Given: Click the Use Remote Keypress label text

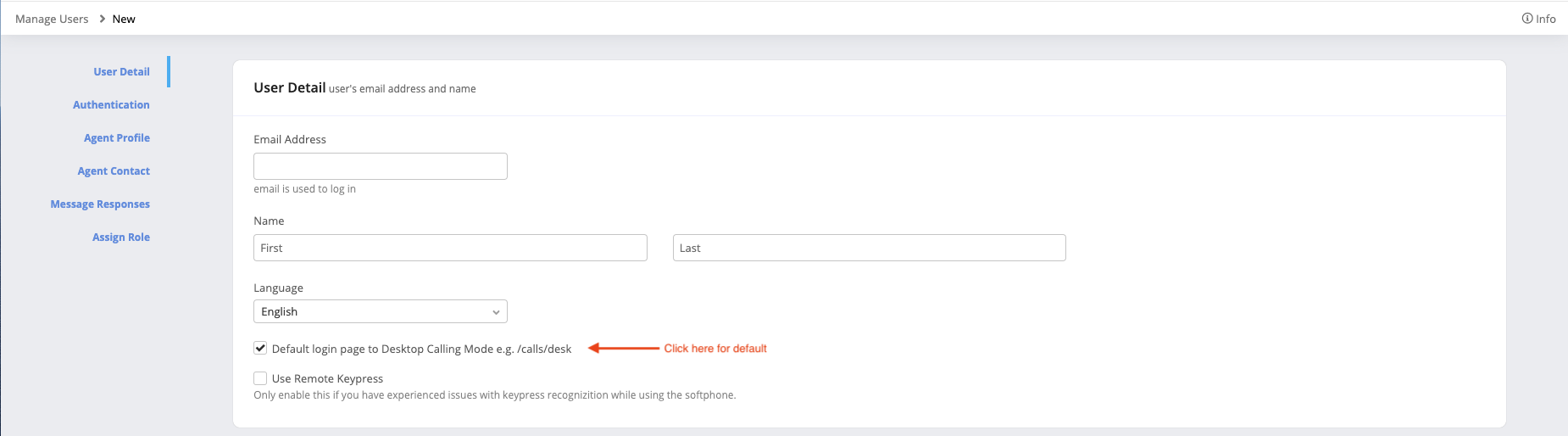Looking at the screenshot, I should point(327,378).
